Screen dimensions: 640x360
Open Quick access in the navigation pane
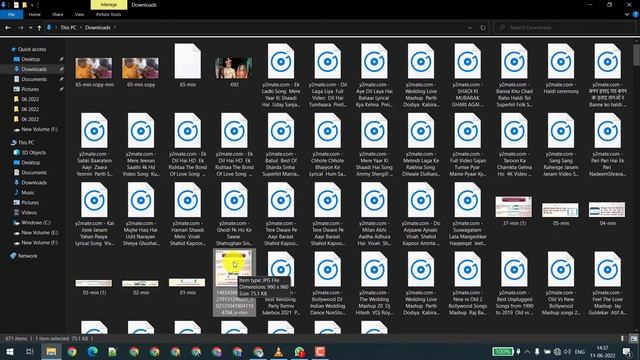[32, 49]
